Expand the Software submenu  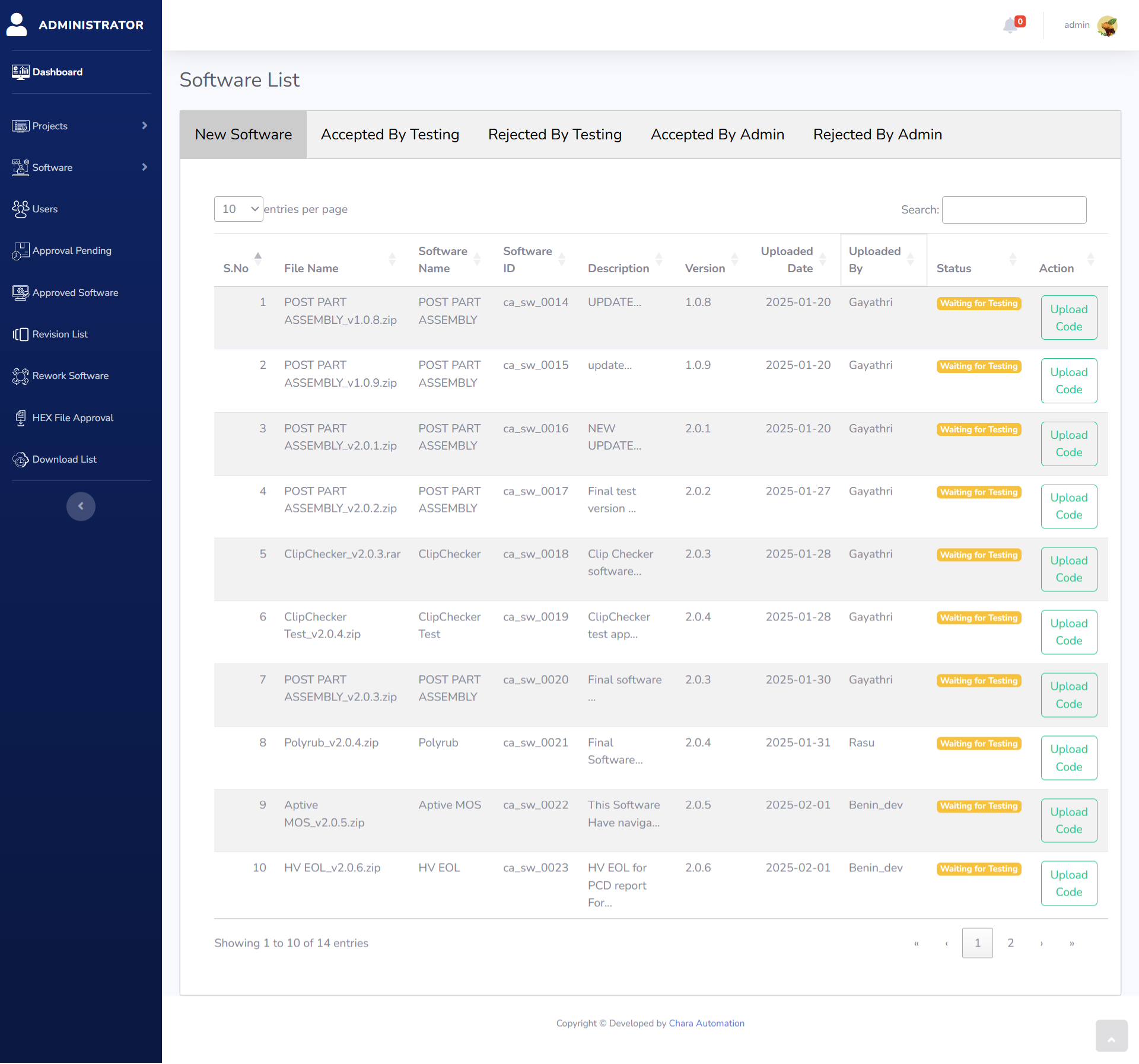point(80,168)
